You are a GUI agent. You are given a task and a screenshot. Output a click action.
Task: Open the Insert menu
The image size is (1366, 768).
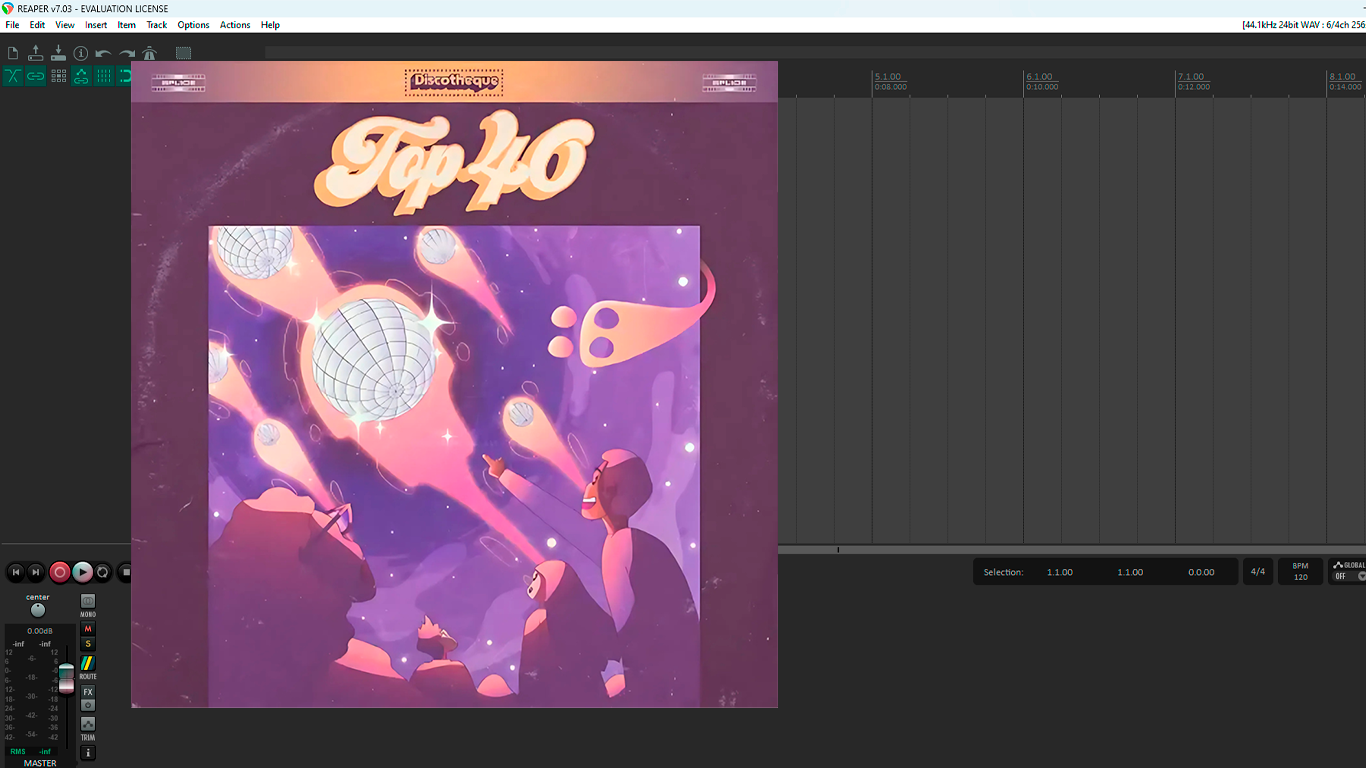[96, 25]
